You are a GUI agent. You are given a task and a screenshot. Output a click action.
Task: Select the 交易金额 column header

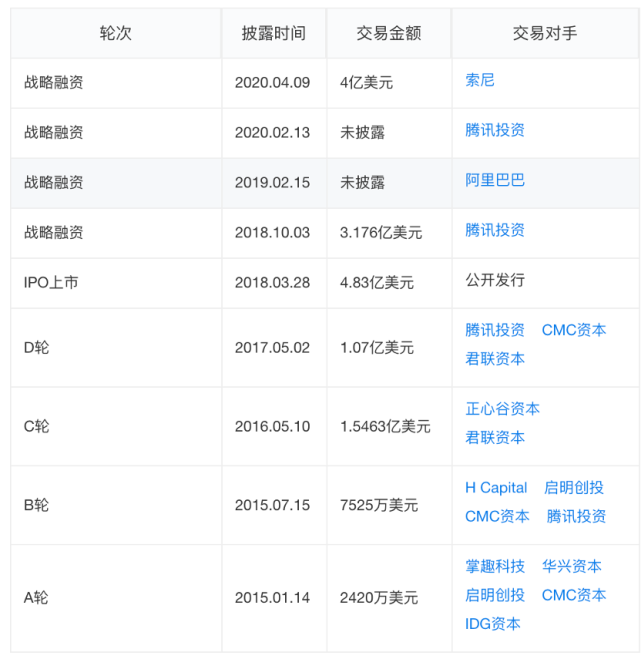(389, 33)
